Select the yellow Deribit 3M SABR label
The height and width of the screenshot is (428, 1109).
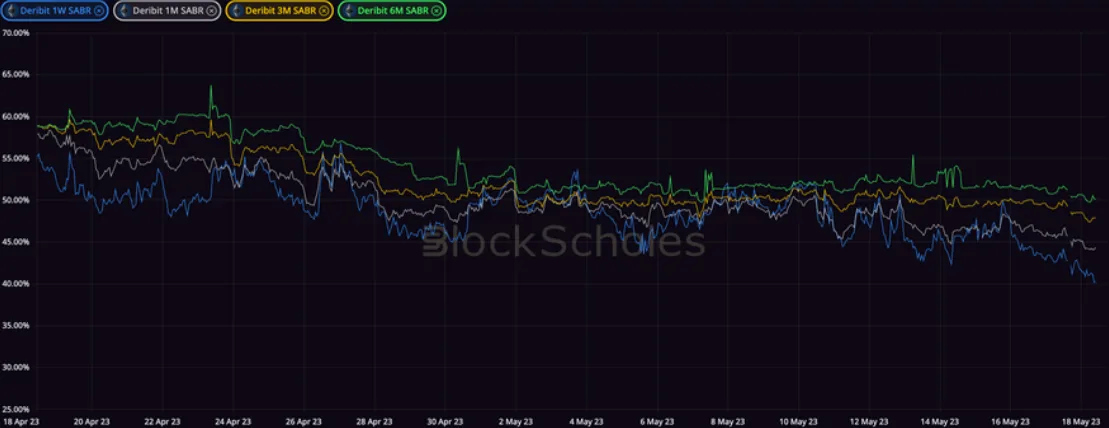point(281,11)
